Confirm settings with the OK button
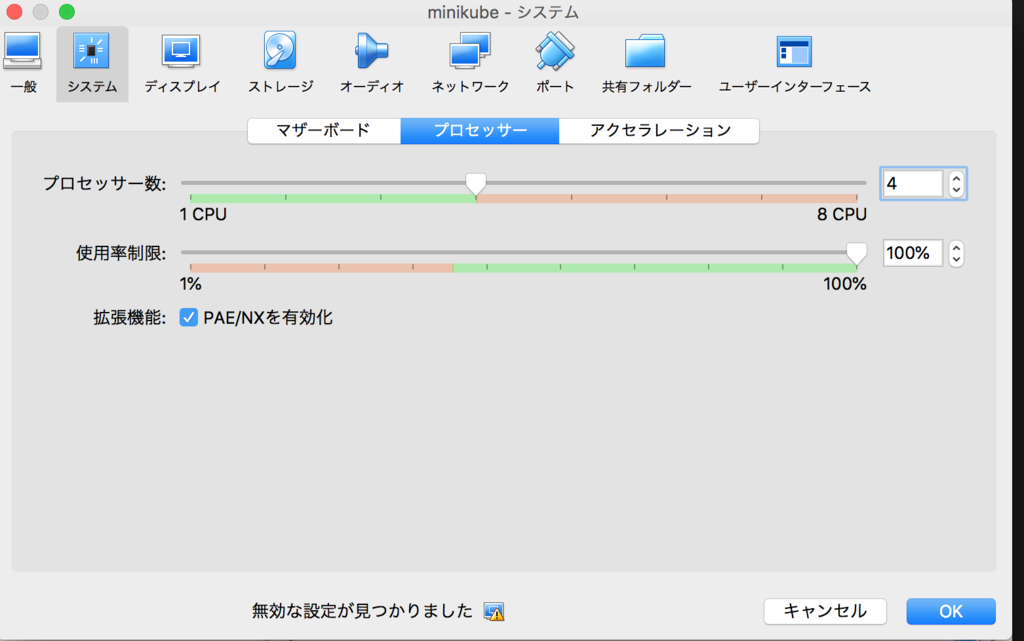 [951, 612]
